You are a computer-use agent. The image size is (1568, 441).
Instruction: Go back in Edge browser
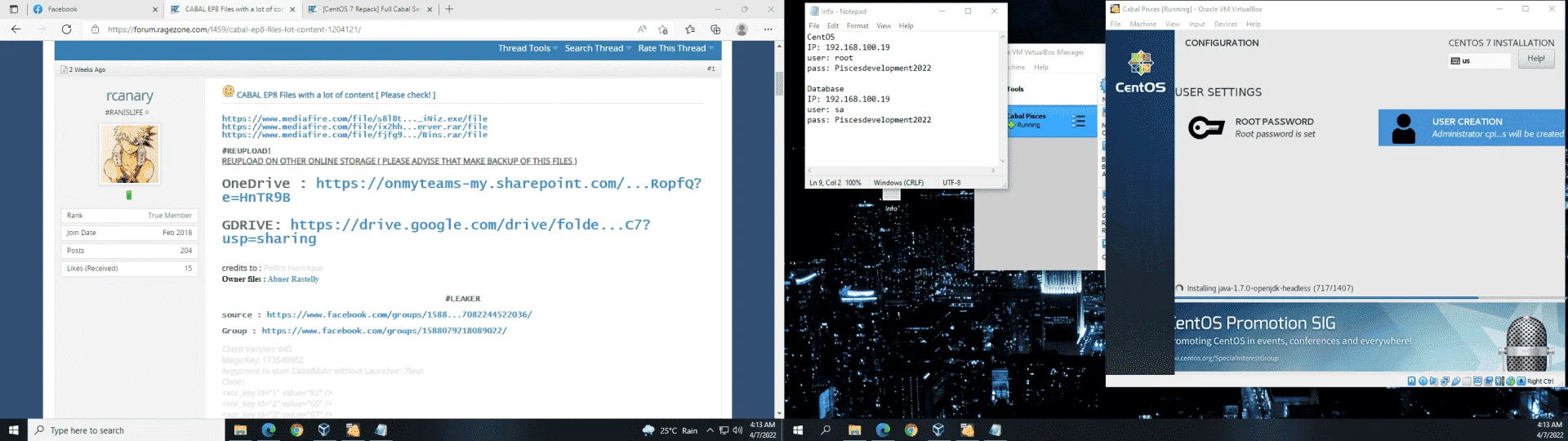click(16, 29)
